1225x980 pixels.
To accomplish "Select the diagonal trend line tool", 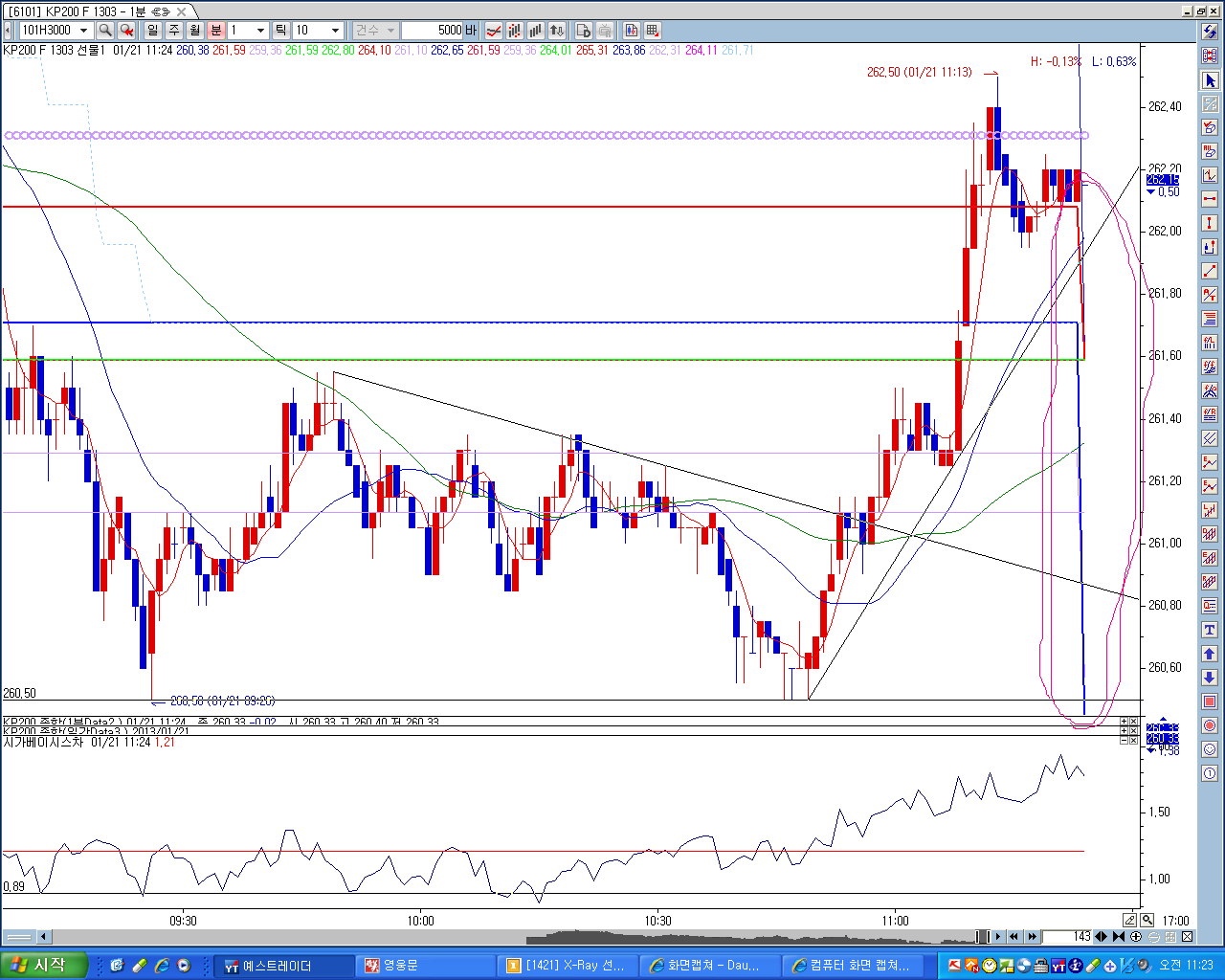I will tap(1210, 271).
